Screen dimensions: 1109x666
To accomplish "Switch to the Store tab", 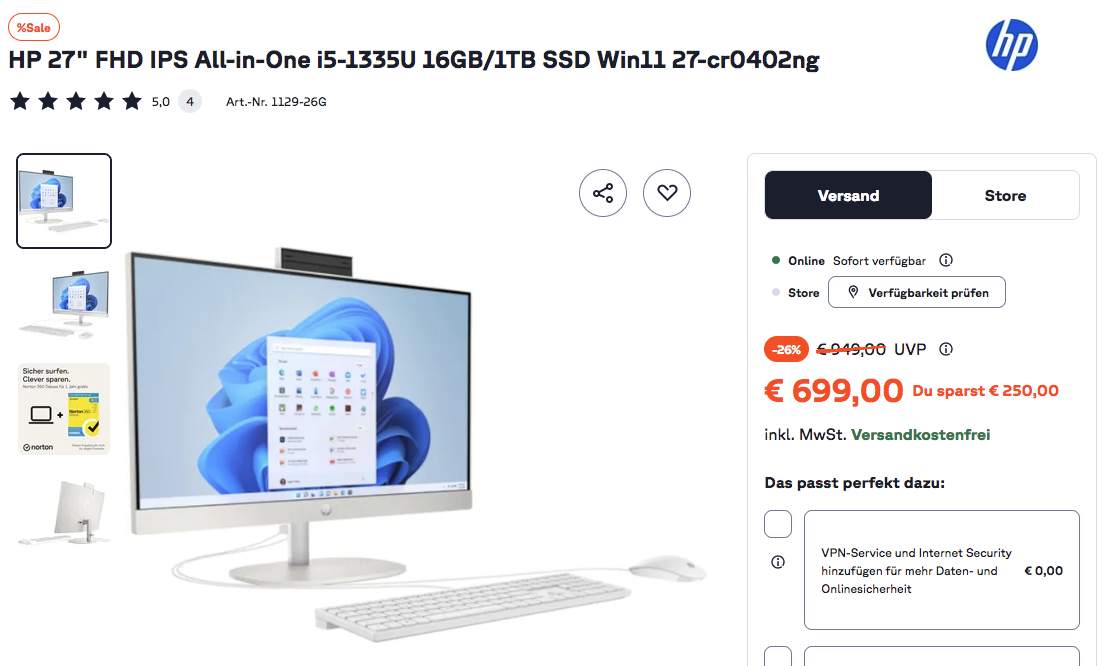I will click(x=1005, y=196).
